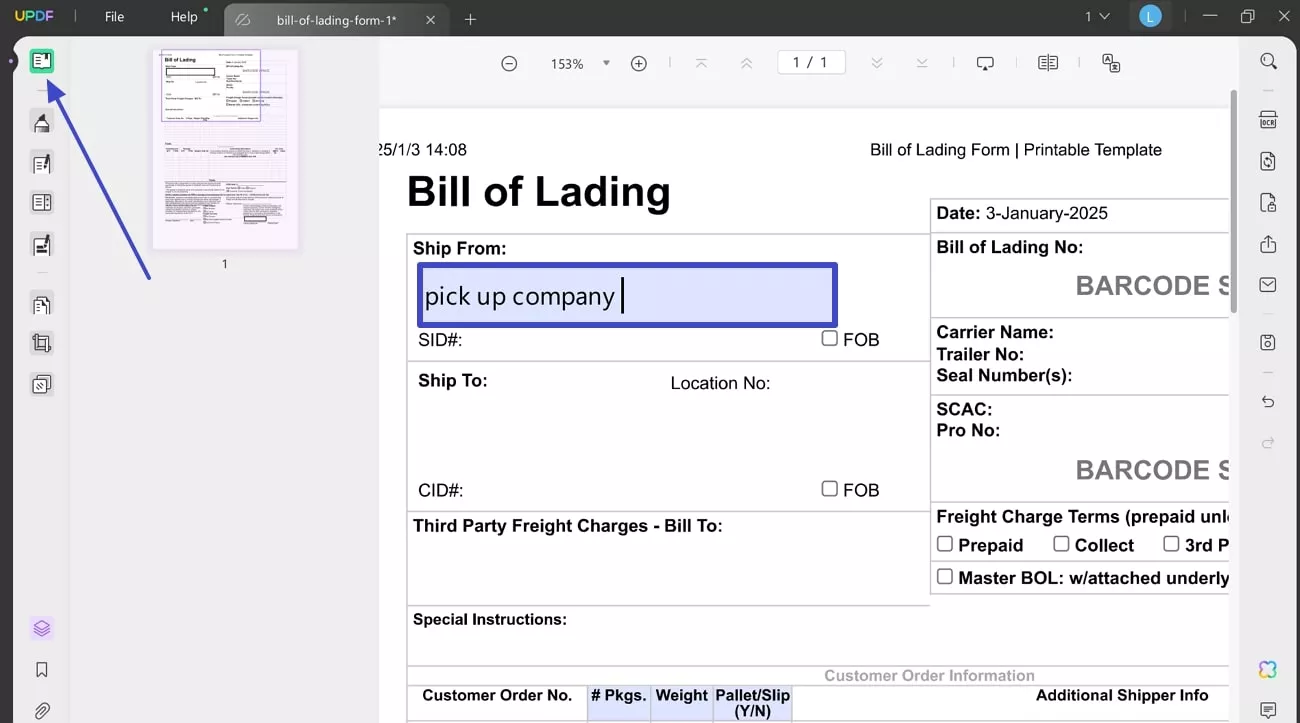
Task: Open the File menu
Action: [x=113, y=16]
